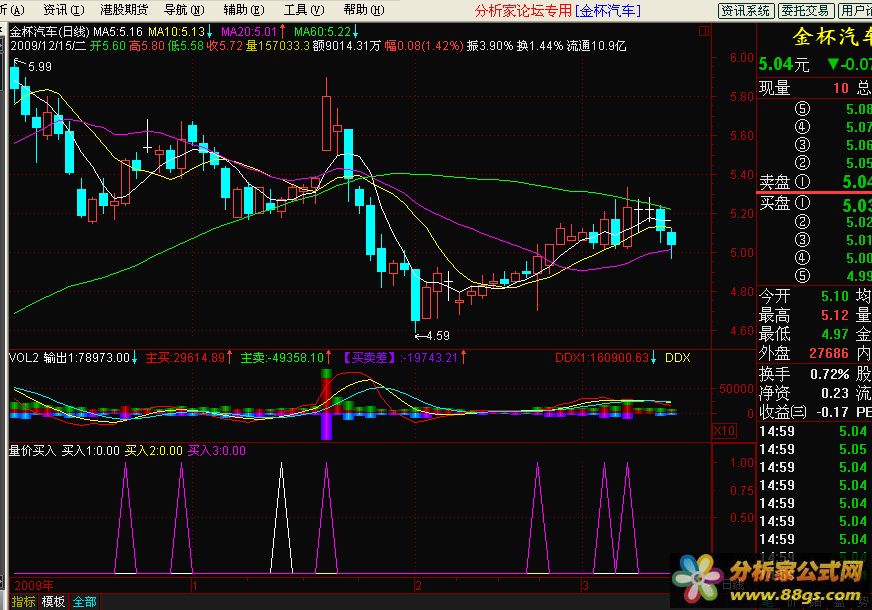Click the small red window icon on the chart
The height and width of the screenshot is (610, 872).
[x=704, y=31]
